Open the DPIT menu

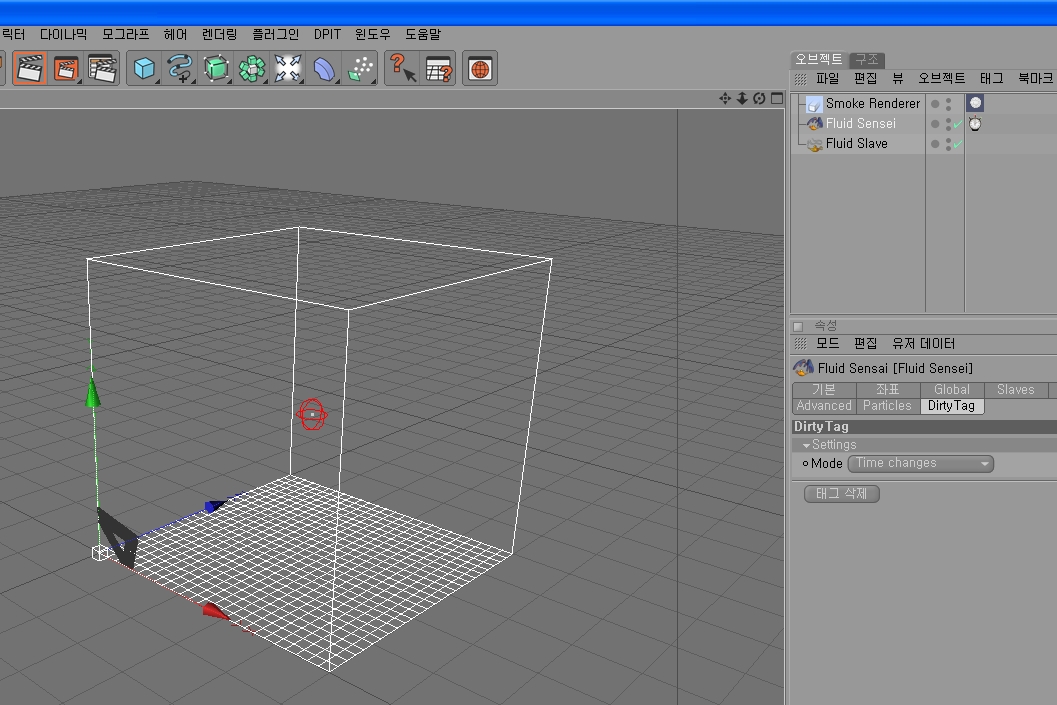point(327,34)
